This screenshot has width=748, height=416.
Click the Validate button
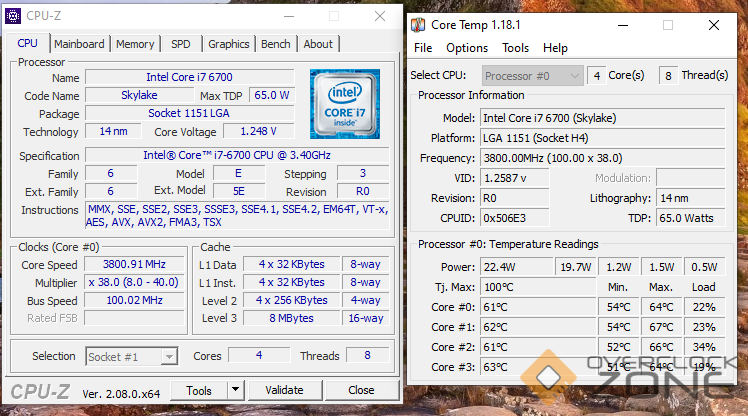coord(285,390)
